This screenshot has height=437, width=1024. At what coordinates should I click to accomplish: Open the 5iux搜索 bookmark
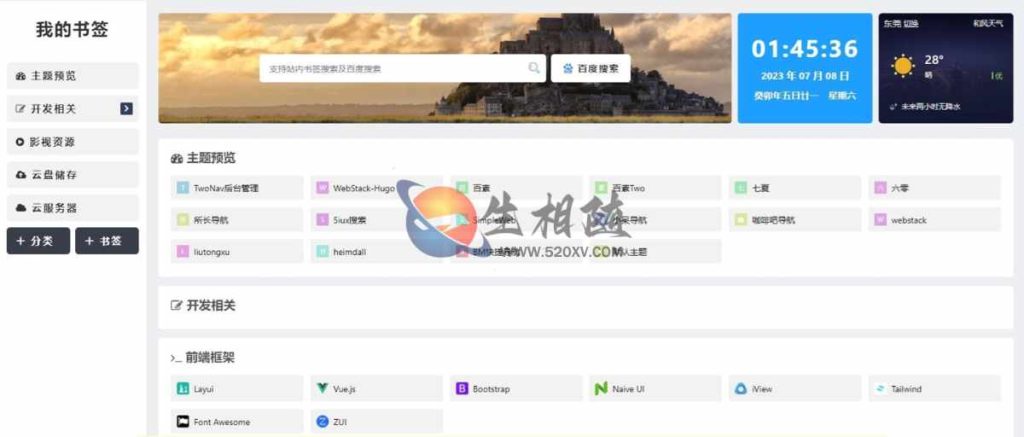click(x=377, y=220)
